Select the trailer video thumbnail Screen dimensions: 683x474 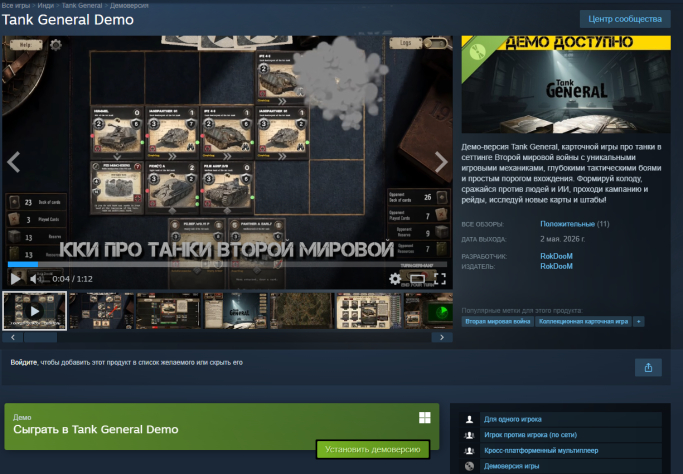pyautogui.click(x=35, y=311)
